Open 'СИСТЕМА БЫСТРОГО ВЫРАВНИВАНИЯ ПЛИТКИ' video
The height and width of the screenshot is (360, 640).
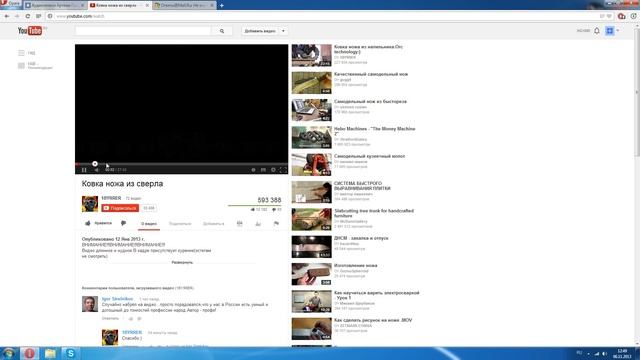[362, 186]
